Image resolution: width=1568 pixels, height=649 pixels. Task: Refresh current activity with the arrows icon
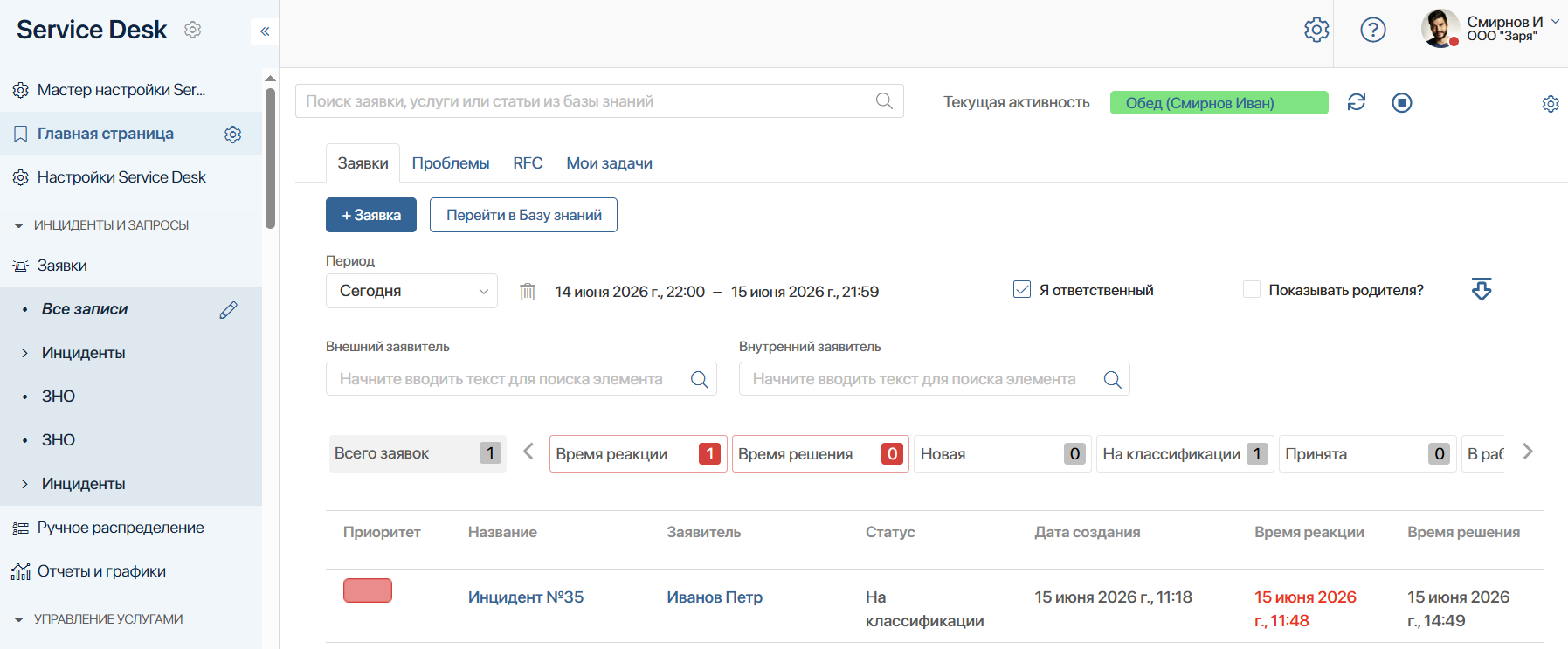(1357, 102)
